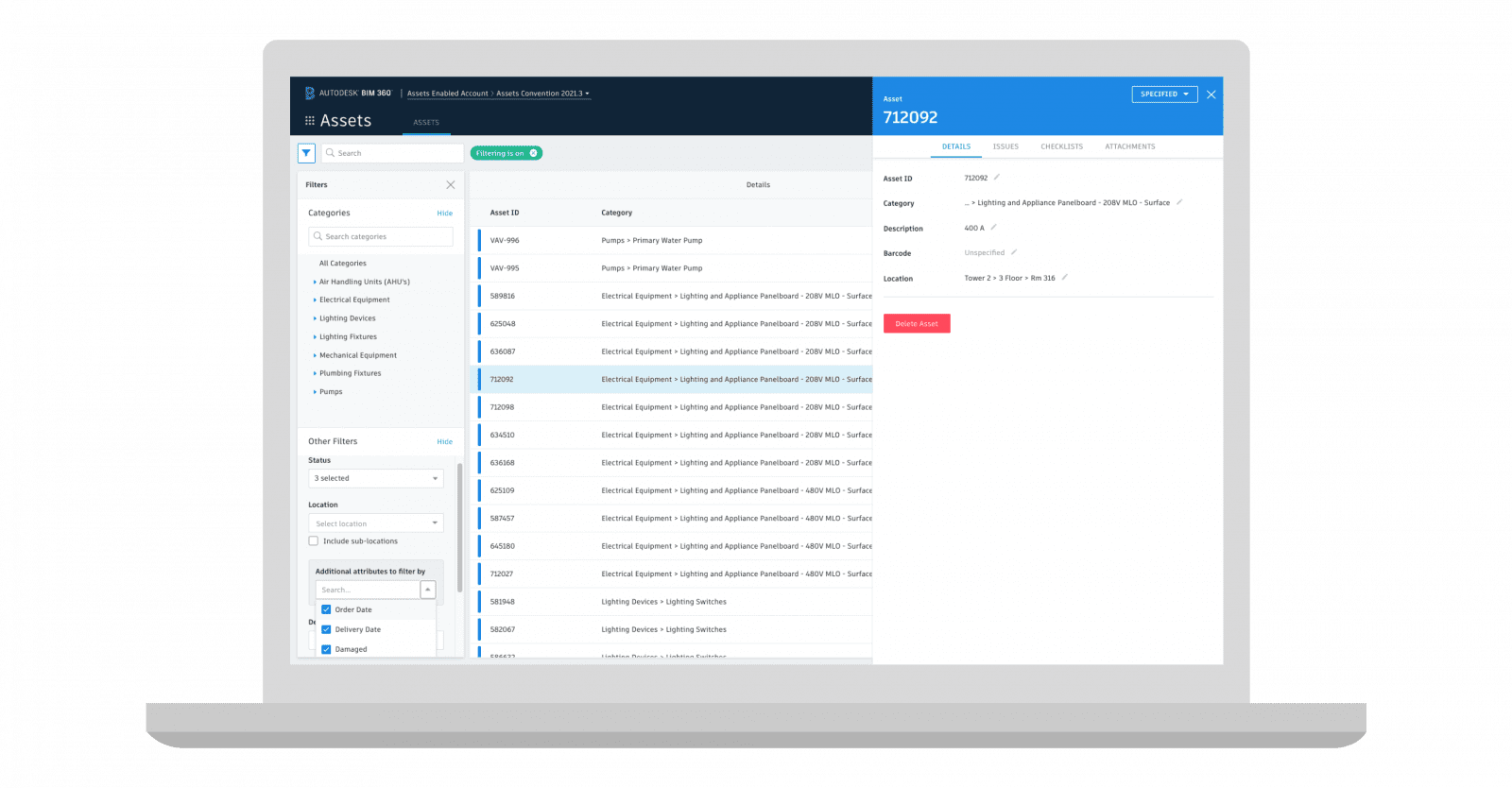Switch to the Checklists tab
The image size is (1512, 788).
coord(1061,146)
